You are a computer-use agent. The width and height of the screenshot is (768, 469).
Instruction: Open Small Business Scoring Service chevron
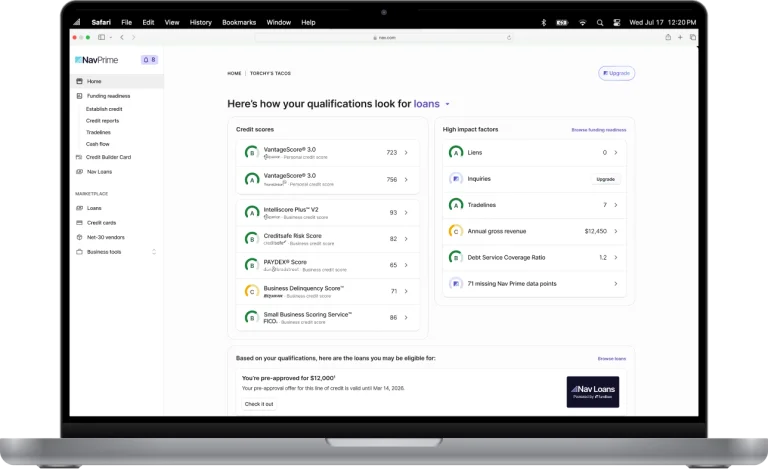(406, 318)
